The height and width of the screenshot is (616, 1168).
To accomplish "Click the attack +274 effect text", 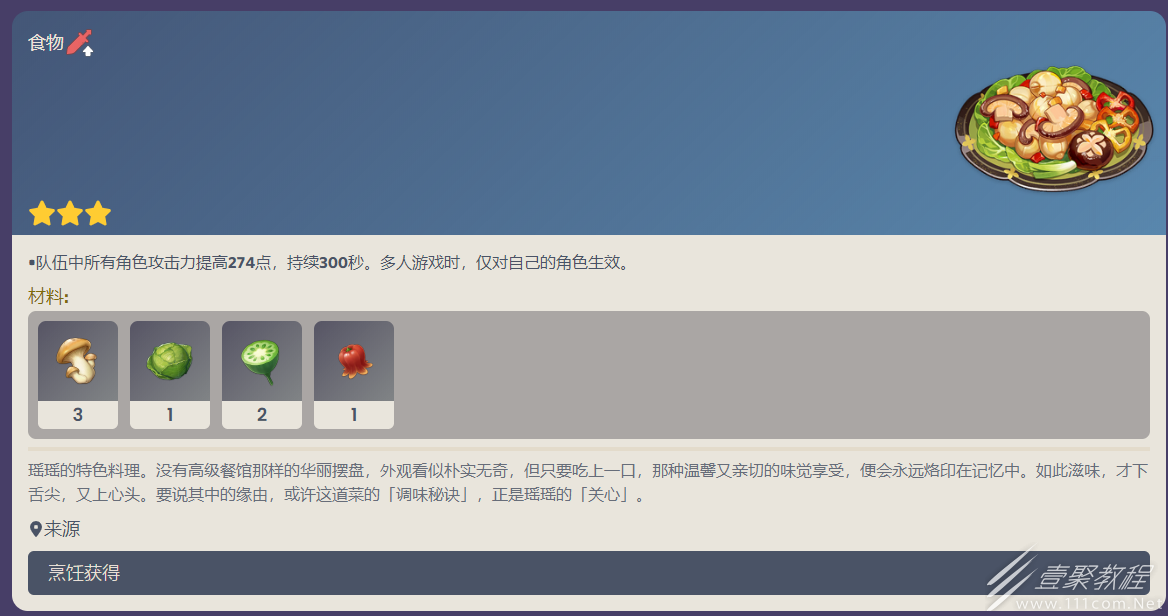I will click(x=331, y=263).
